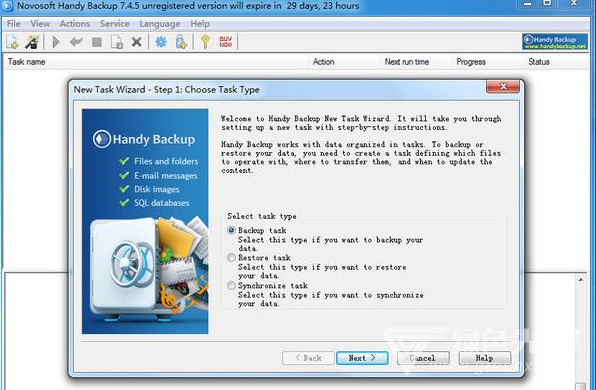Click the app icon in title bar
Image resolution: width=596 pixels, height=390 pixels.
[x=8, y=5]
